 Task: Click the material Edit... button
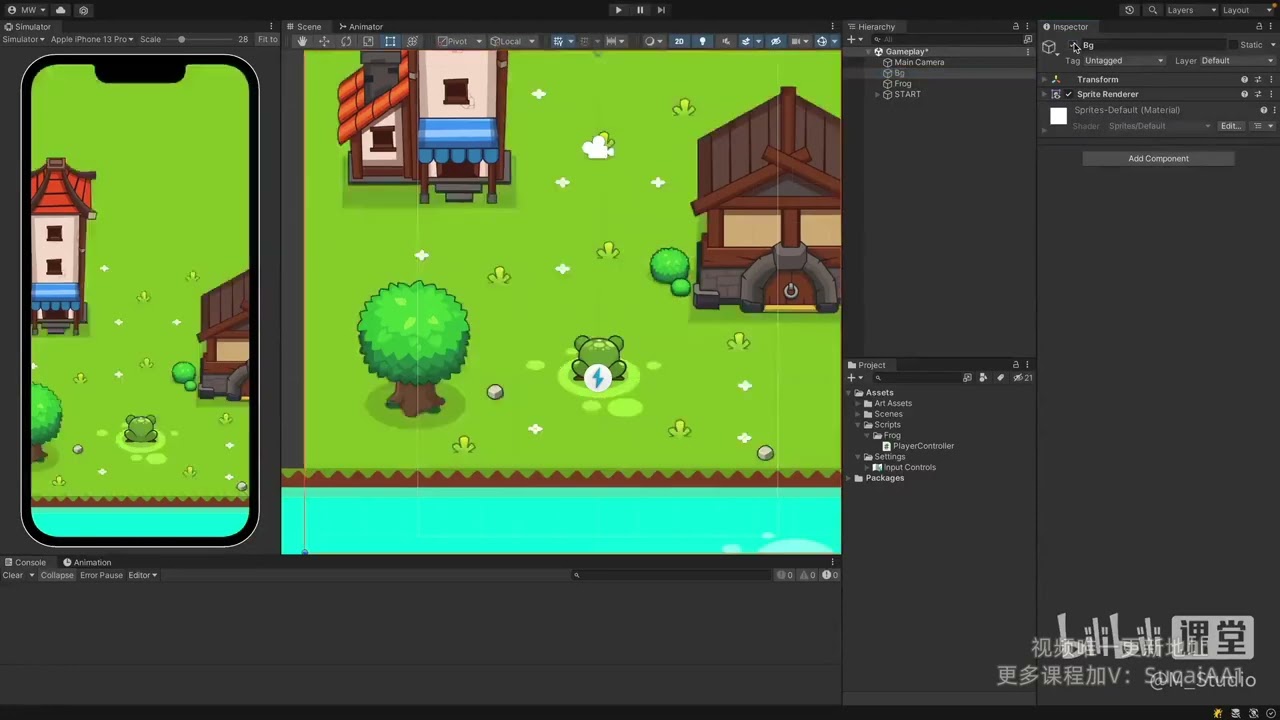(1231, 126)
